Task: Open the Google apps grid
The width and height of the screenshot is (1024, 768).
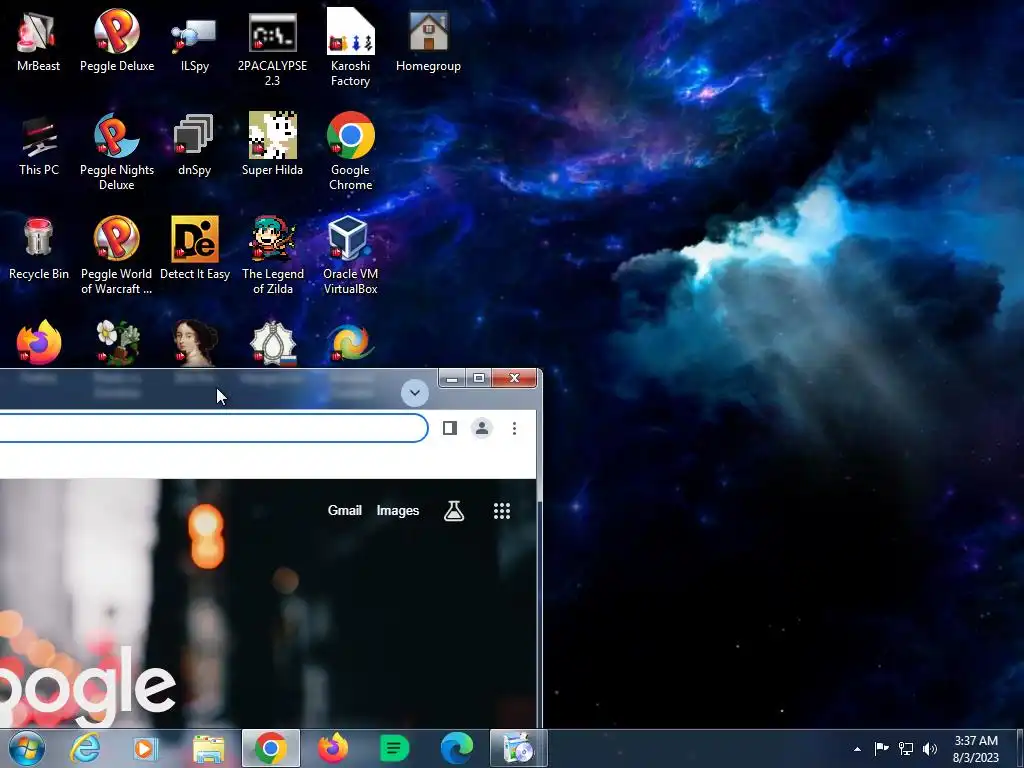Action: pos(502,511)
